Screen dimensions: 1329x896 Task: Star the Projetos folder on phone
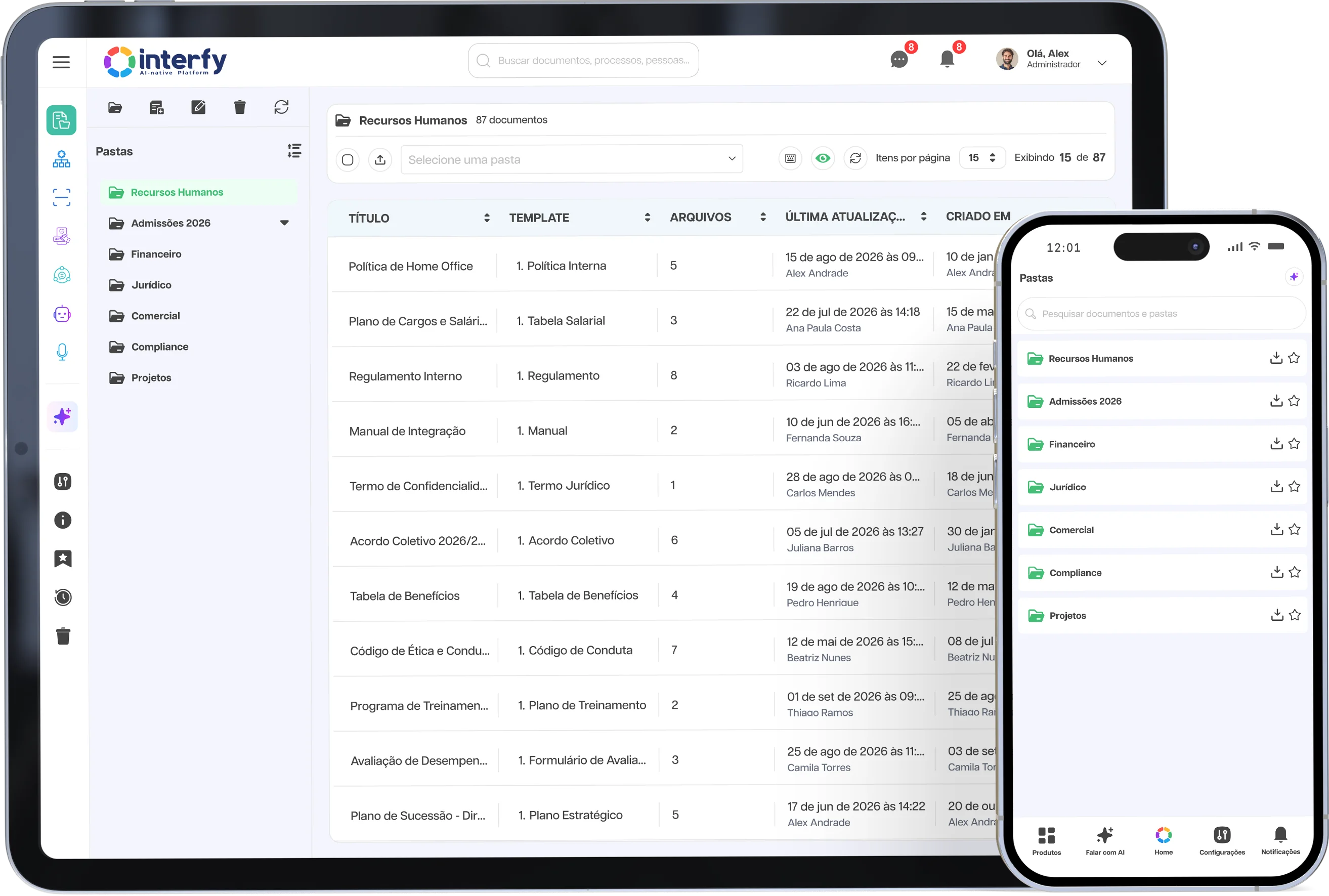1295,615
